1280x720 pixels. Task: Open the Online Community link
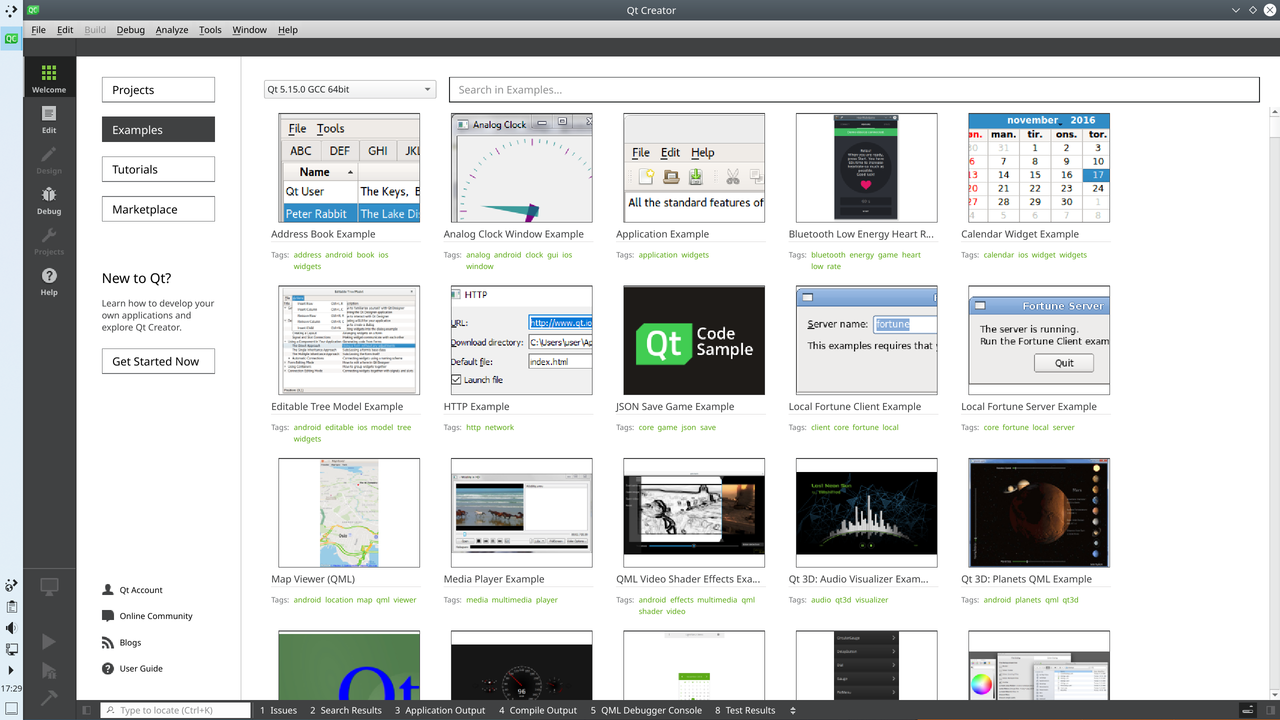(x=156, y=616)
